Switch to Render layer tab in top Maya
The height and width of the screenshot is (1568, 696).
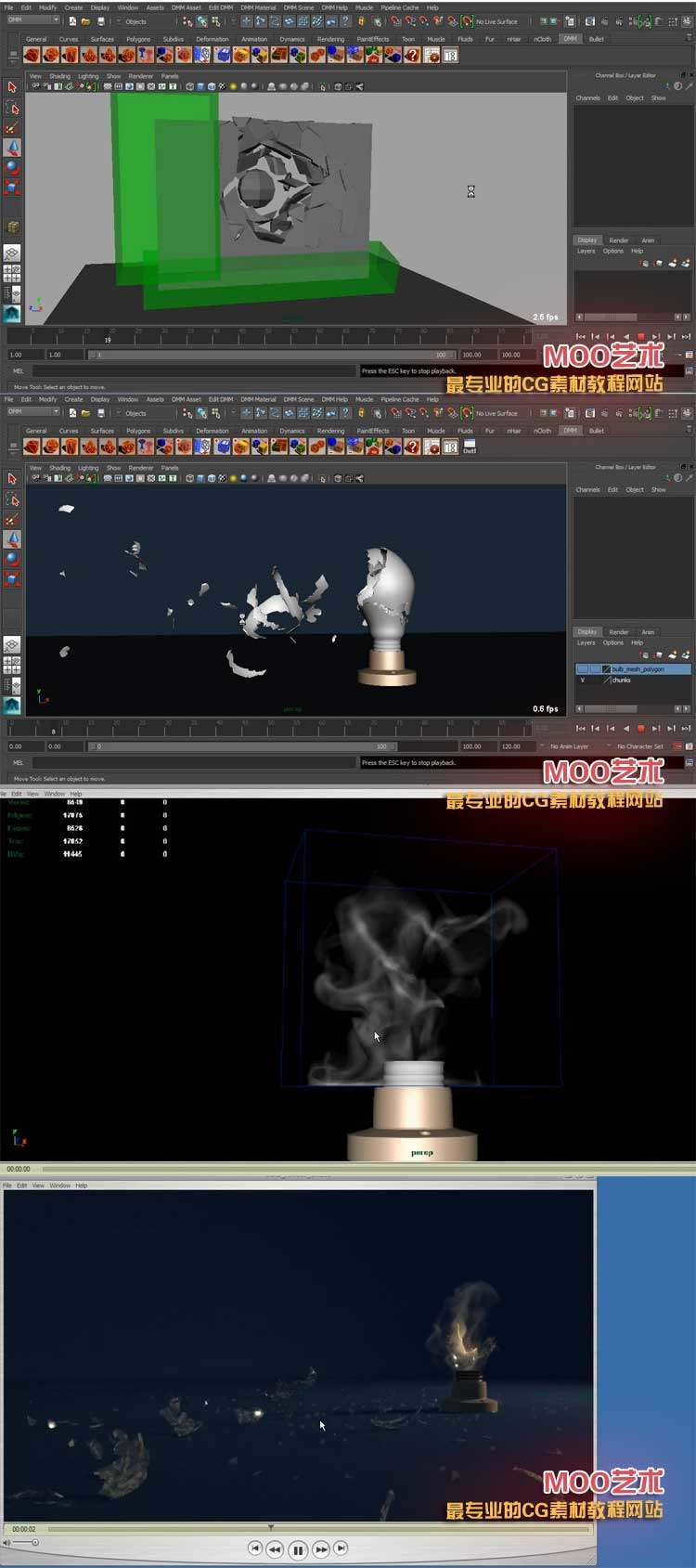coord(619,240)
